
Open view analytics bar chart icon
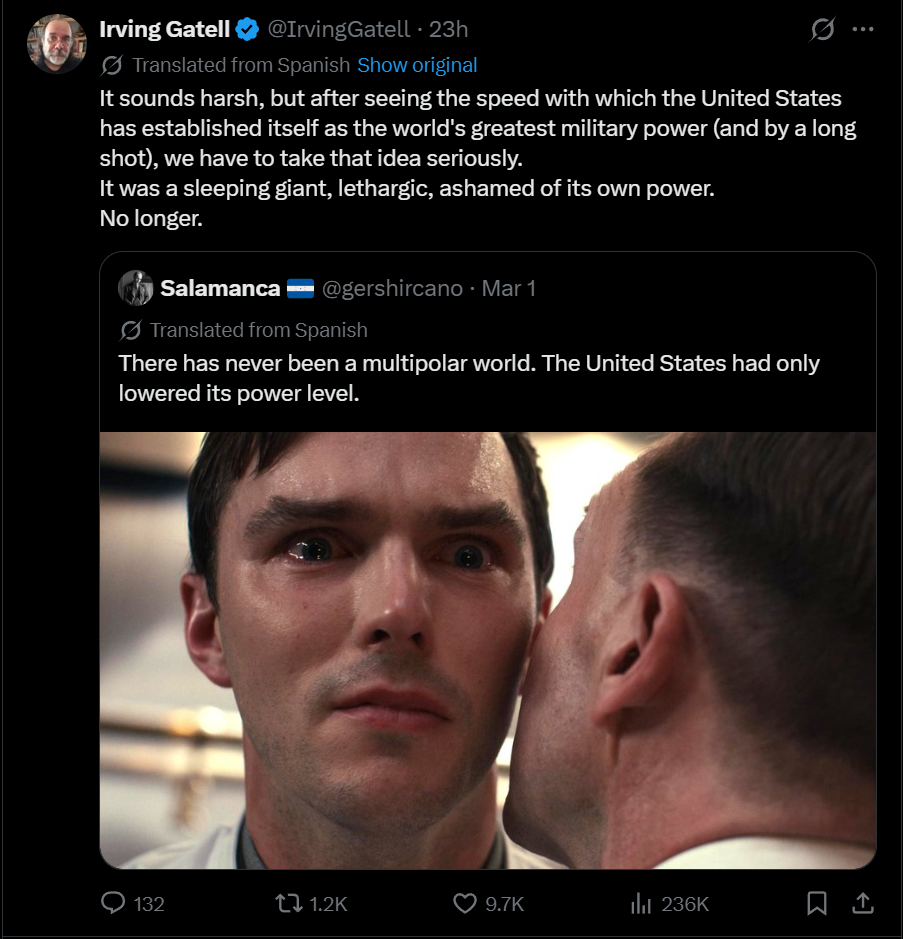click(640, 904)
